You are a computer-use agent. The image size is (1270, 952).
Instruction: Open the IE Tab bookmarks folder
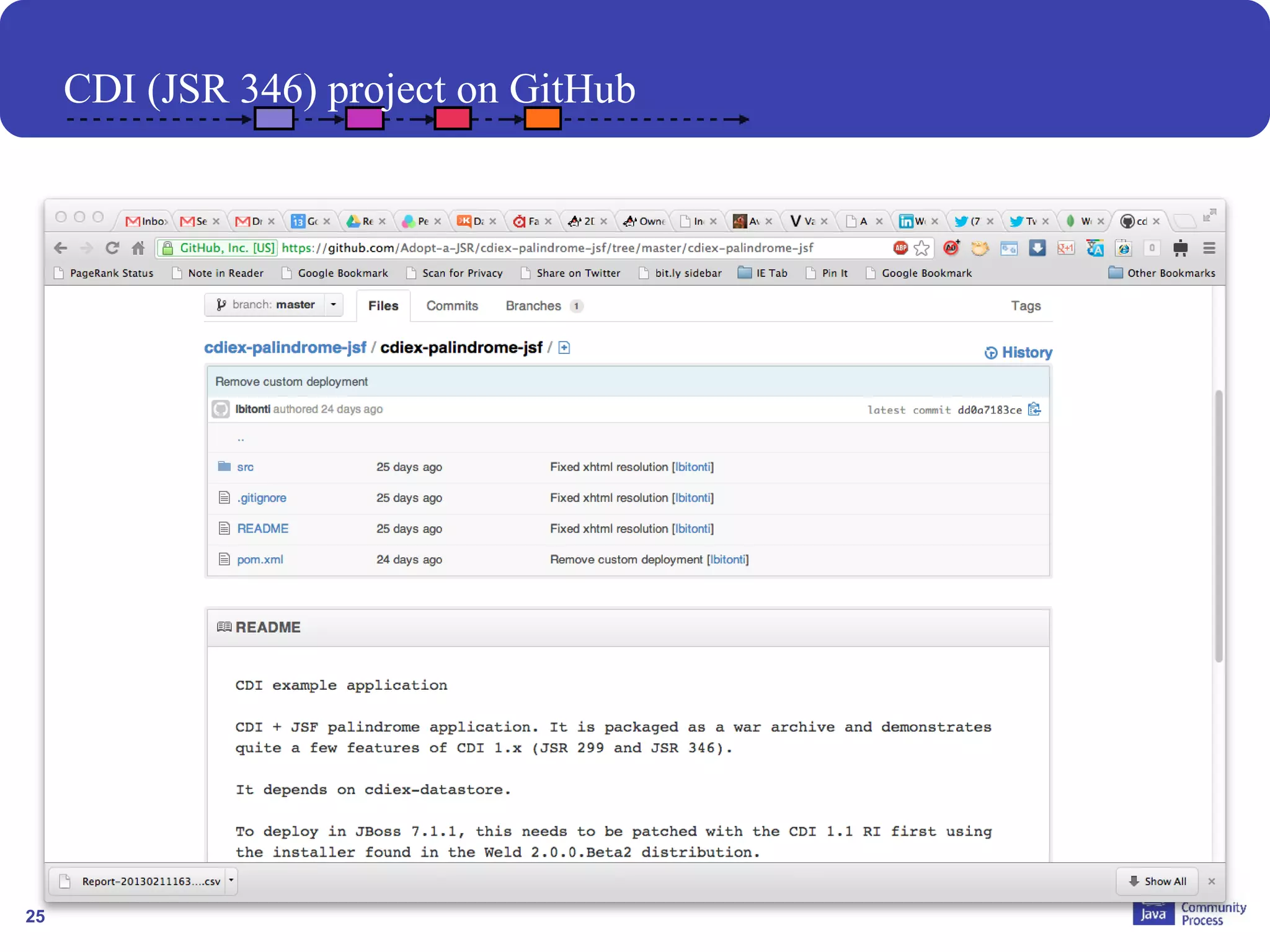[x=763, y=273]
